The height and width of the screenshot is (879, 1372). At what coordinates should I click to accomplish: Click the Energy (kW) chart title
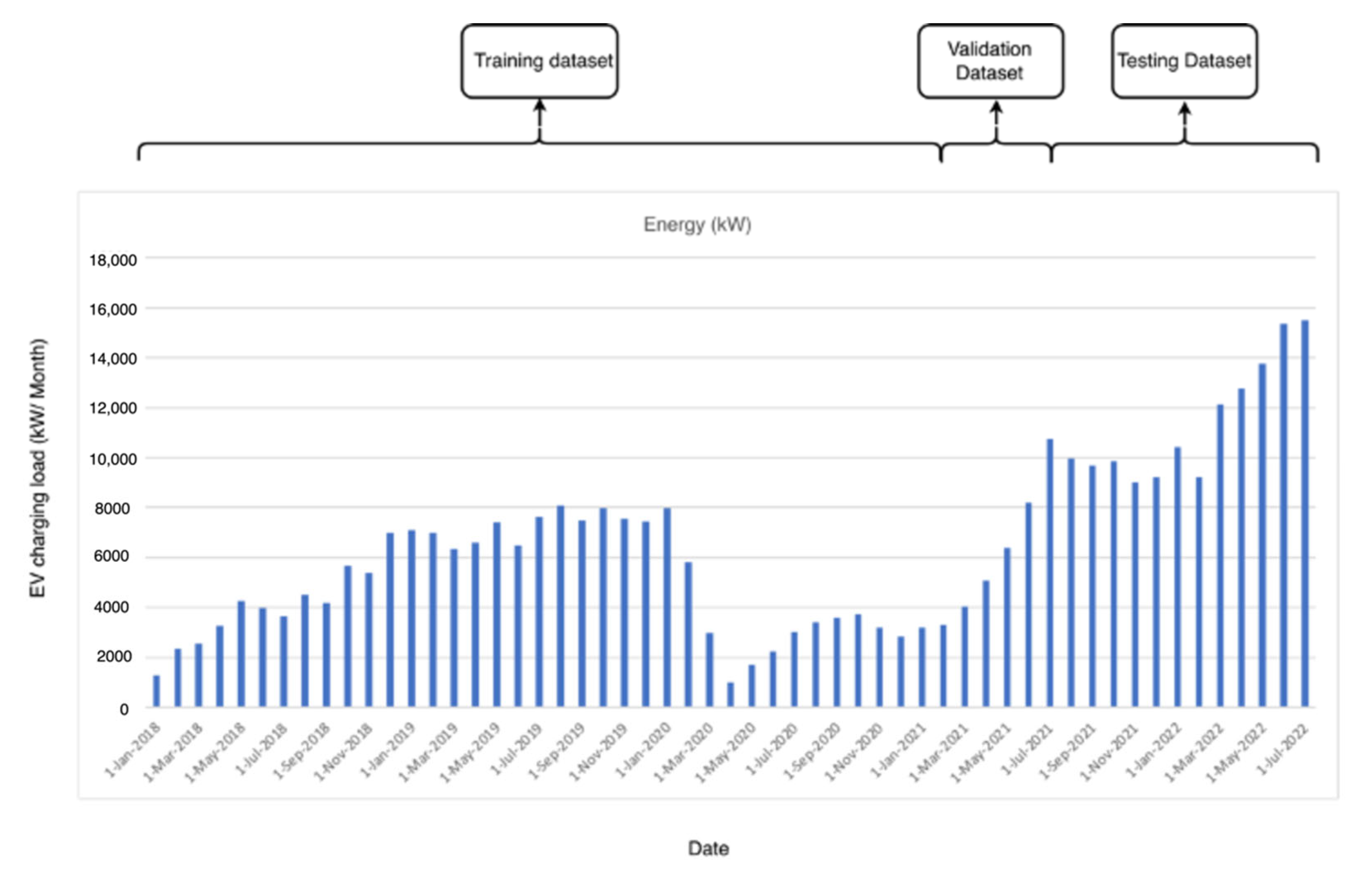pos(697,224)
